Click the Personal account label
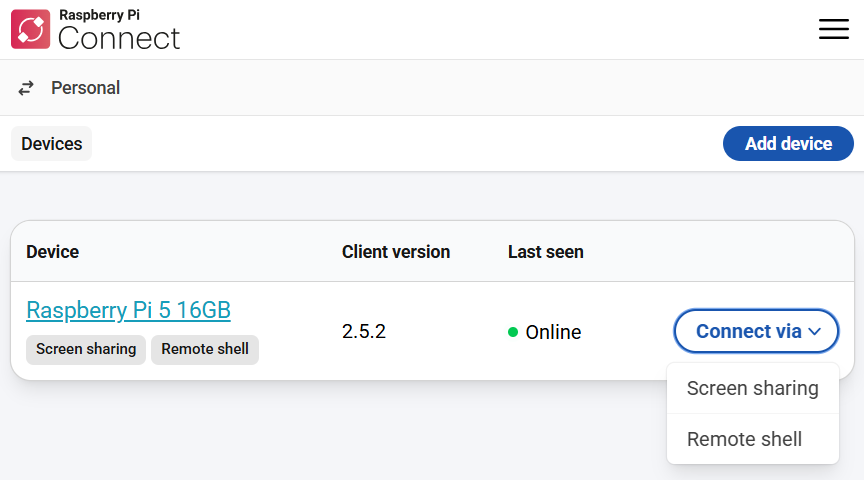The height and width of the screenshot is (480, 864). pyautogui.click(x=85, y=88)
